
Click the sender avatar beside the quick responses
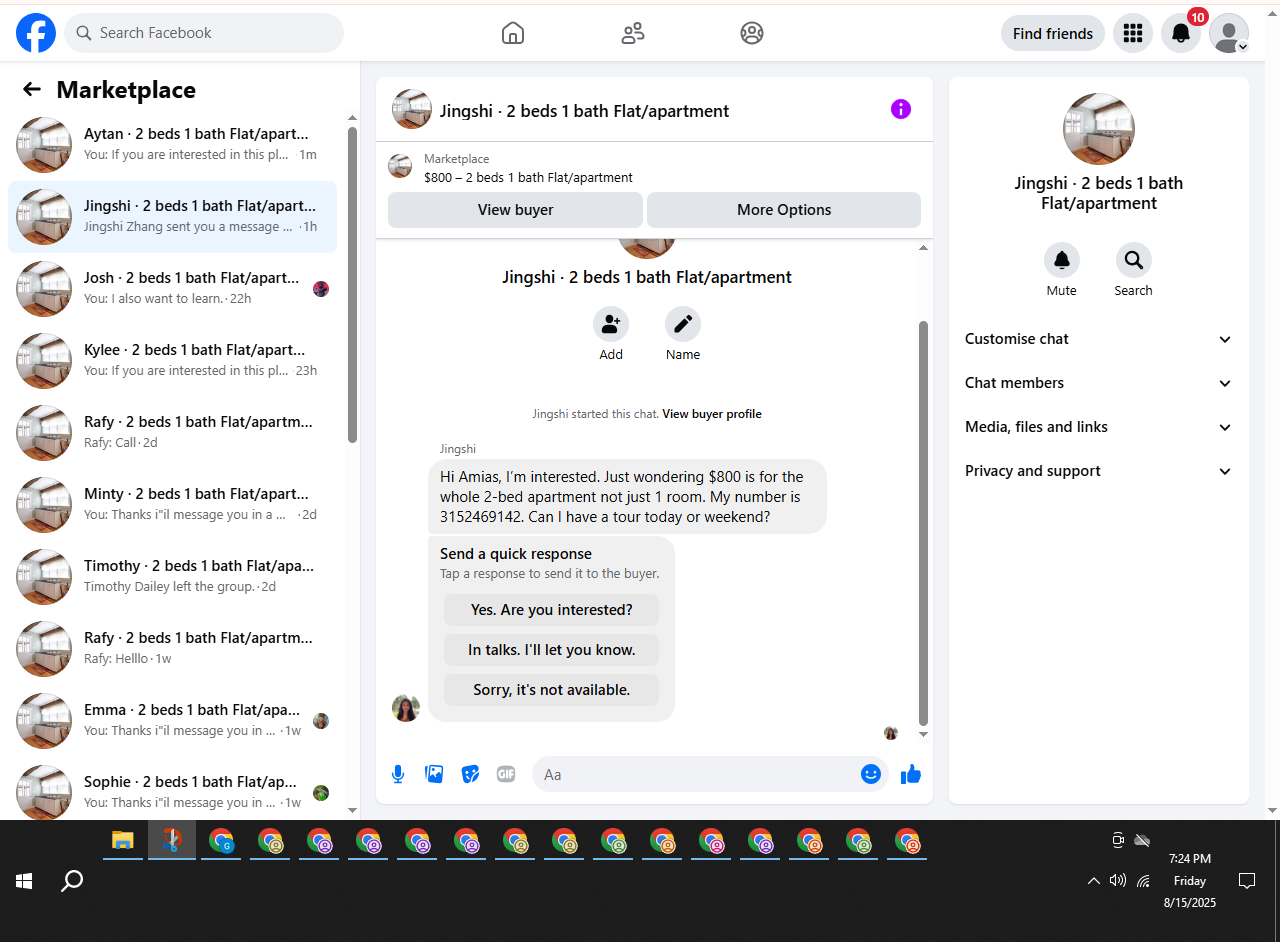tap(406, 708)
